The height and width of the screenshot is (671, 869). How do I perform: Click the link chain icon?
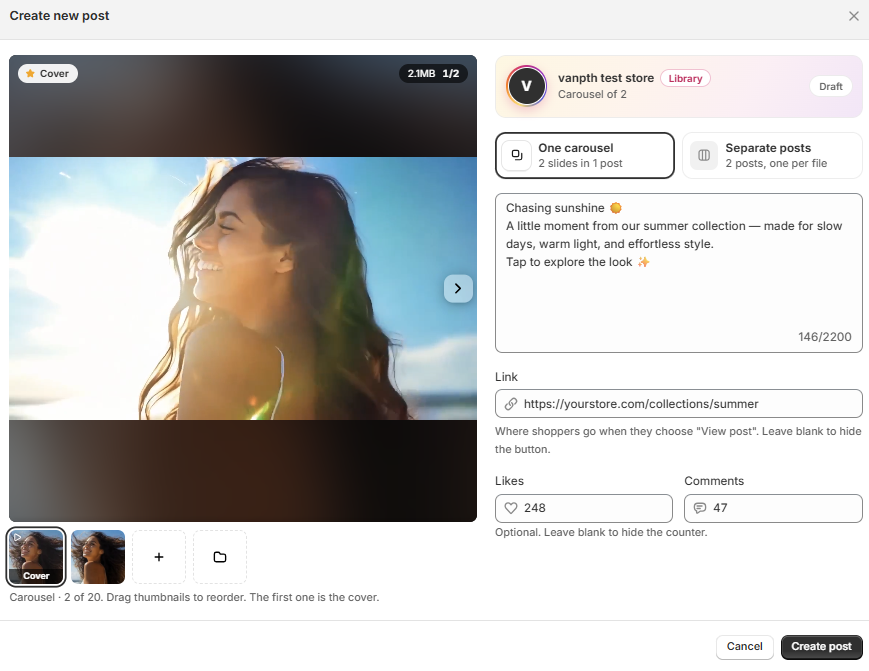pyautogui.click(x=510, y=404)
